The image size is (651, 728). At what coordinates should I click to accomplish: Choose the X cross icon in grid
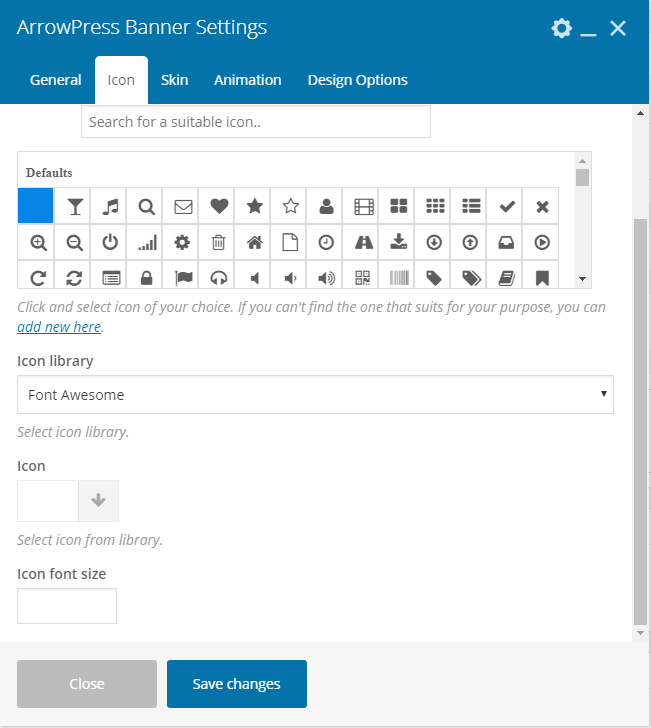coord(542,206)
